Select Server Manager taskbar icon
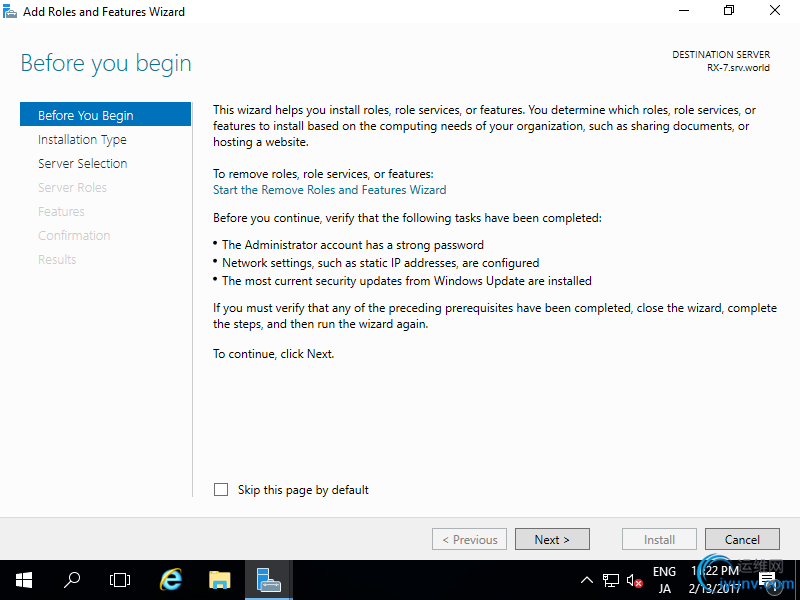The image size is (800, 600). 268,580
